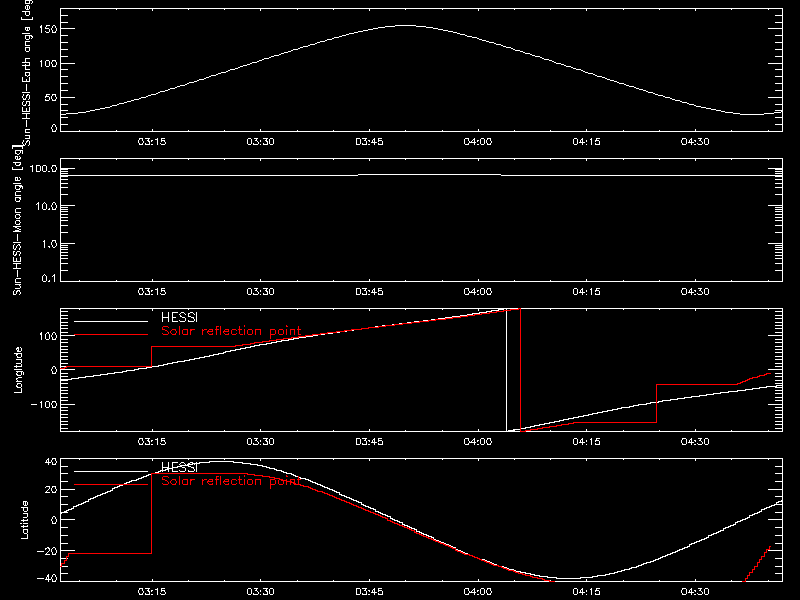Click the -100 tick on Longitude axis
This screenshot has width=800, height=600.
[x=45, y=404]
